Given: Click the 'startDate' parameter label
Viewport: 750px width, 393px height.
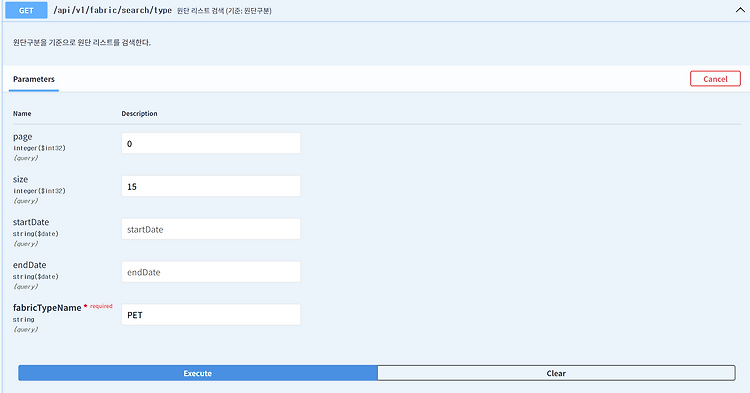Looking at the screenshot, I should 31,222.
